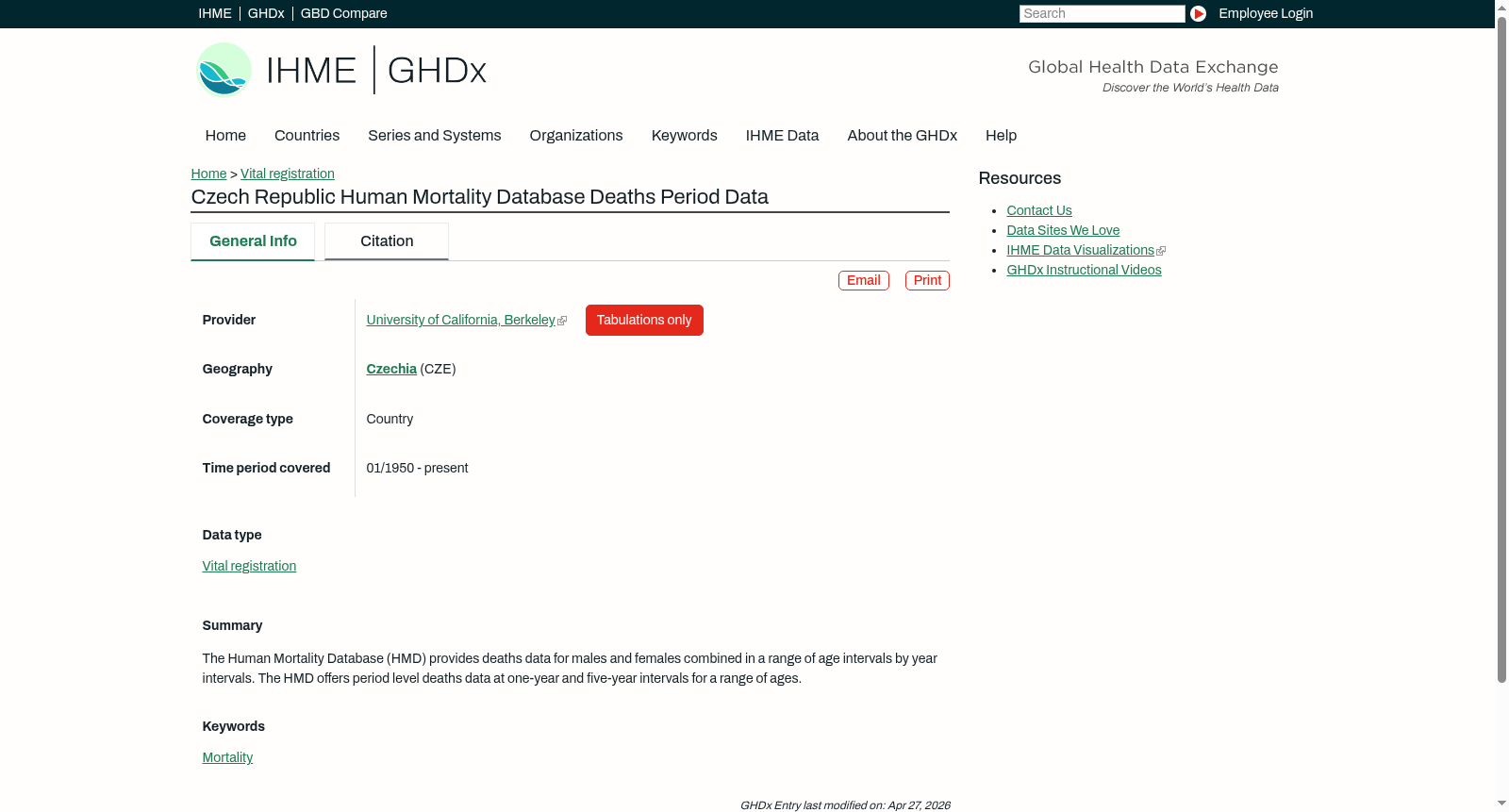Open the Organizations menu item

[576, 136]
